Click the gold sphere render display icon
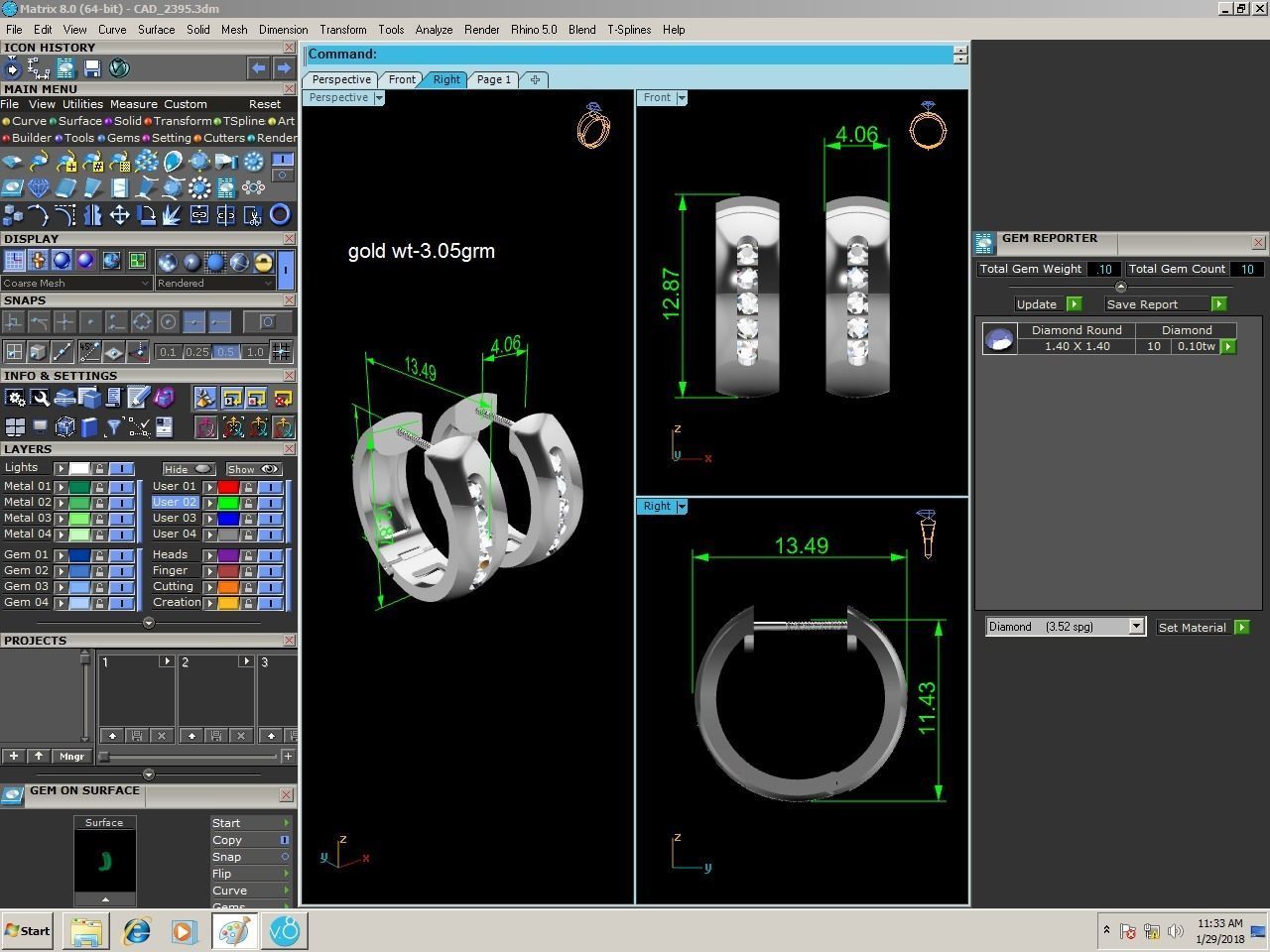 coord(263,262)
